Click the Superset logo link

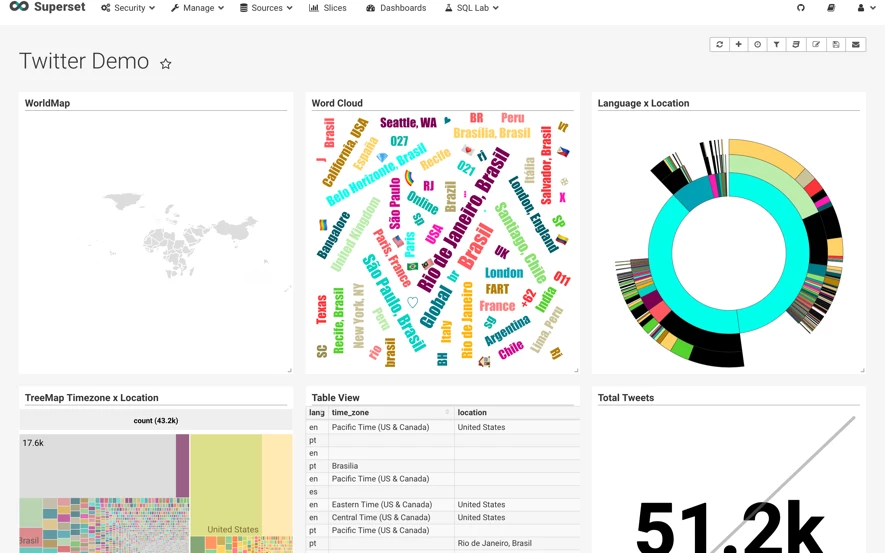pos(47,7)
